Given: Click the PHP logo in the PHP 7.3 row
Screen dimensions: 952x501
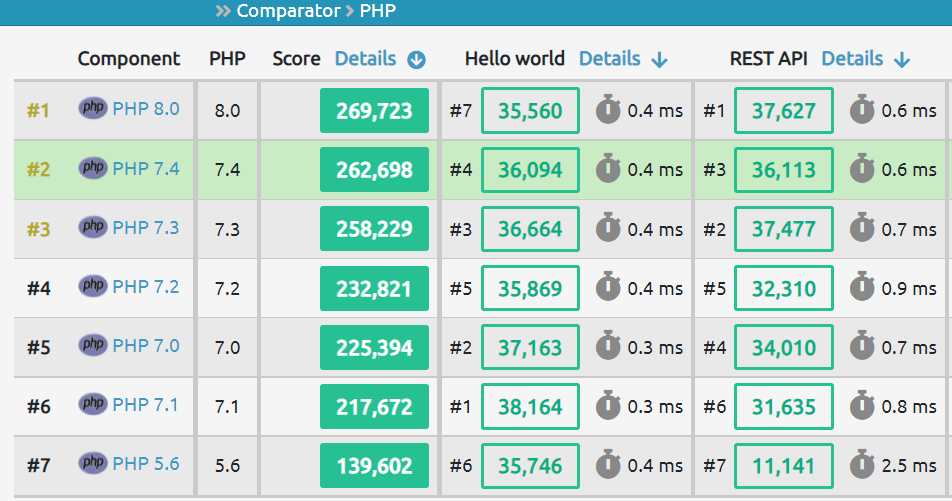Looking at the screenshot, I should (93, 227).
